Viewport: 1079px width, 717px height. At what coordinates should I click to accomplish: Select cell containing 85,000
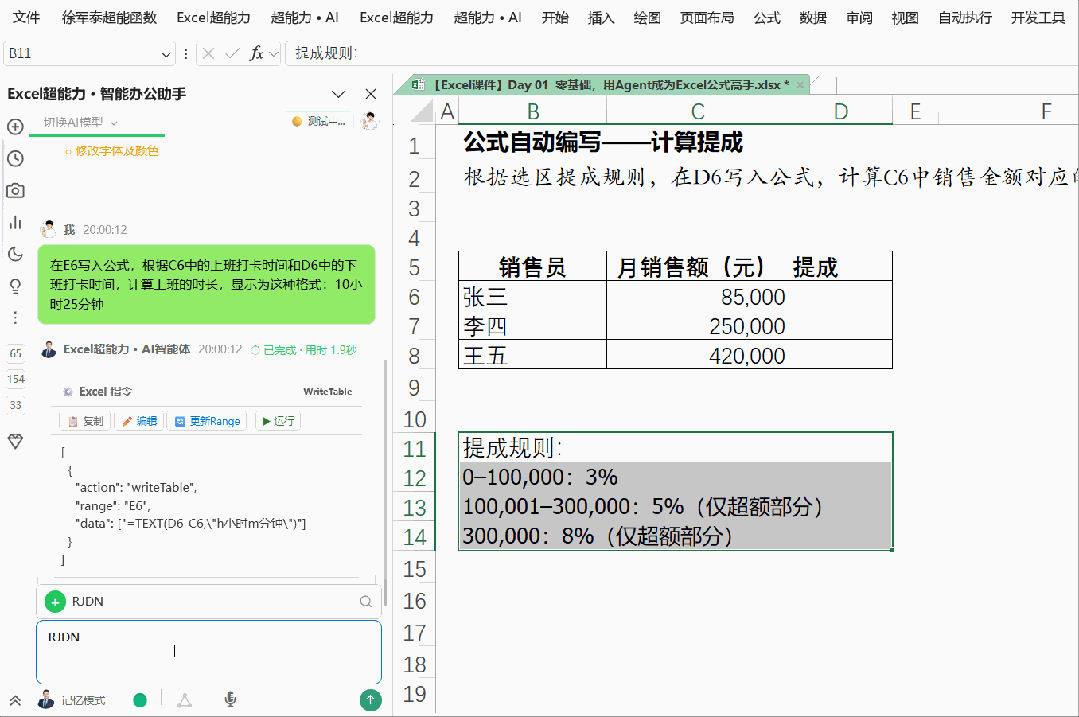click(697, 297)
